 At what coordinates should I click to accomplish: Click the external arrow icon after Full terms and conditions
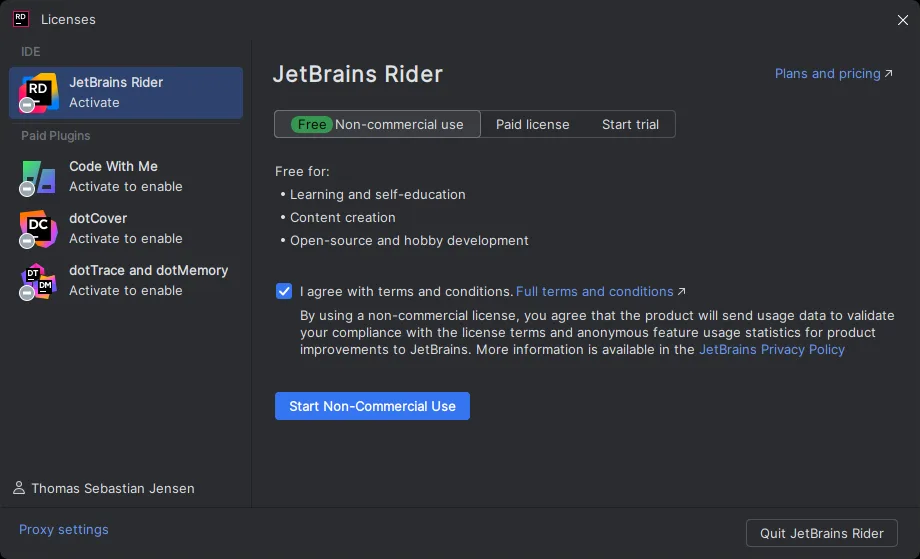682,292
